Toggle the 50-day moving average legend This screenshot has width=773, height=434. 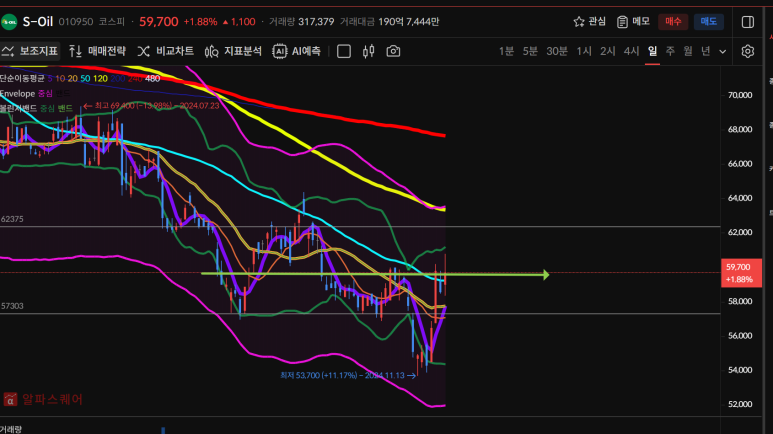tap(85, 79)
